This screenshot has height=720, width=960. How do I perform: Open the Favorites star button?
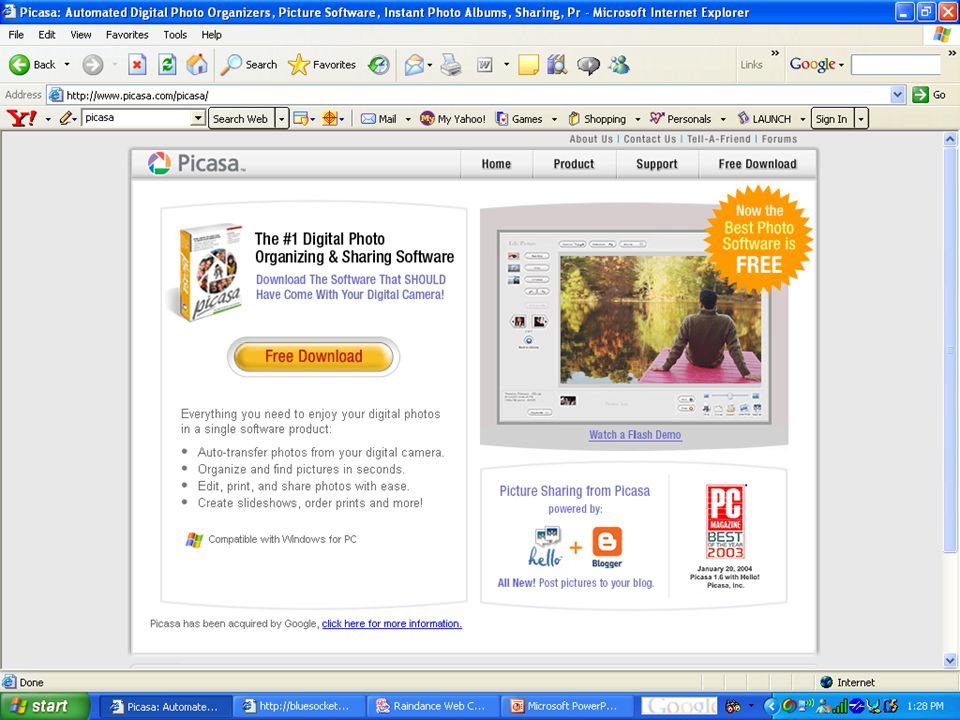(321, 64)
